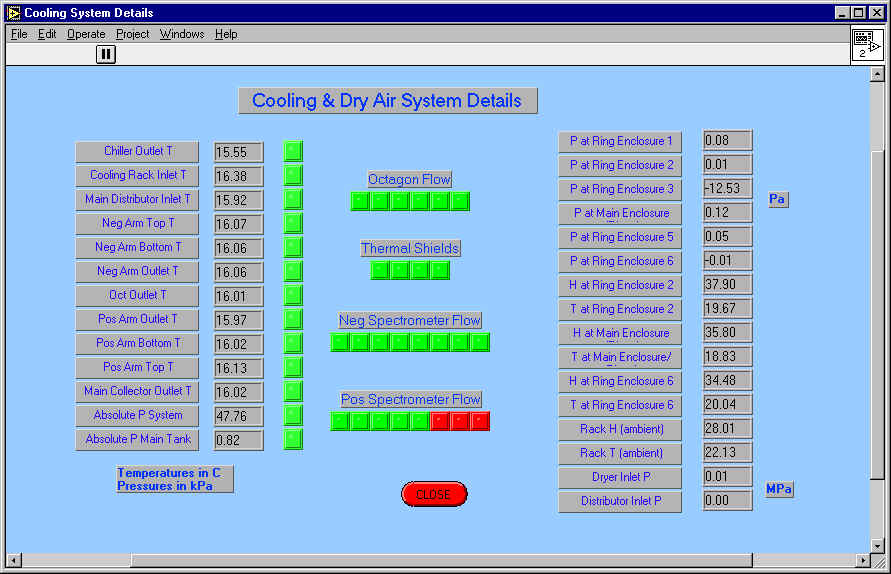Click the H at Ring Enclosure 2 value 37.90
This screenshot has height=574, width=891.
click(728, 284)
